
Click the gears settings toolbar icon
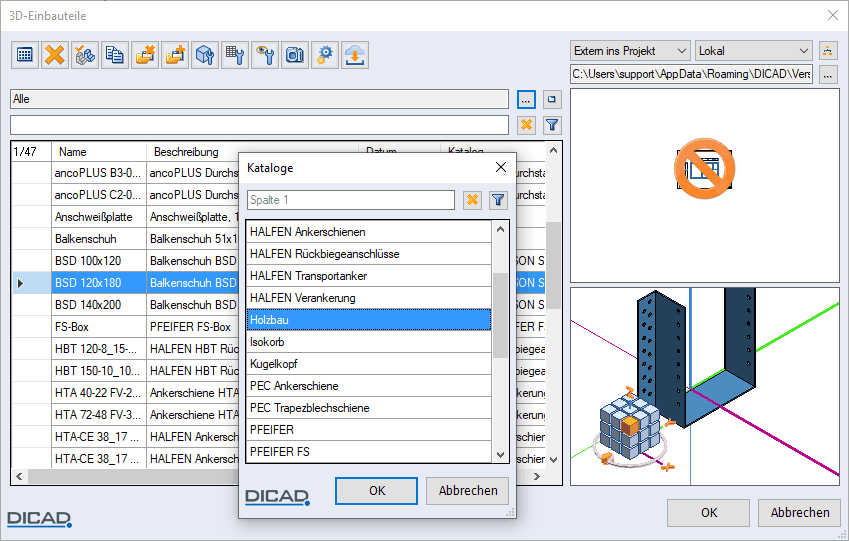click(x=325, y=55)
